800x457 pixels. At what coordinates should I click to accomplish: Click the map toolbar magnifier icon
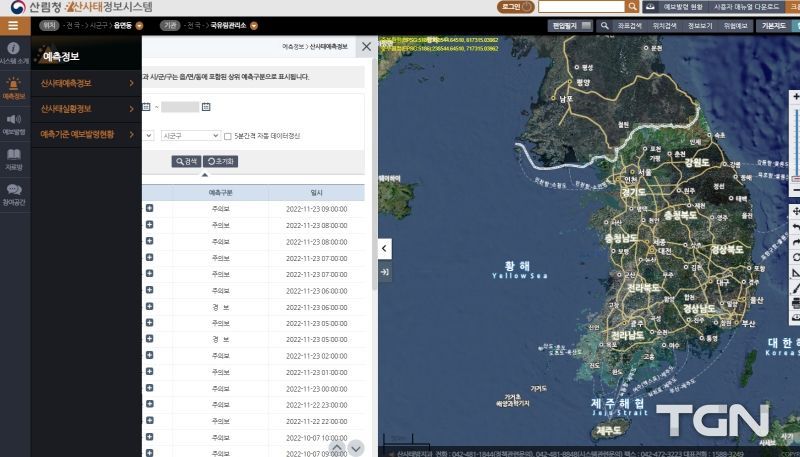[605, 26]
